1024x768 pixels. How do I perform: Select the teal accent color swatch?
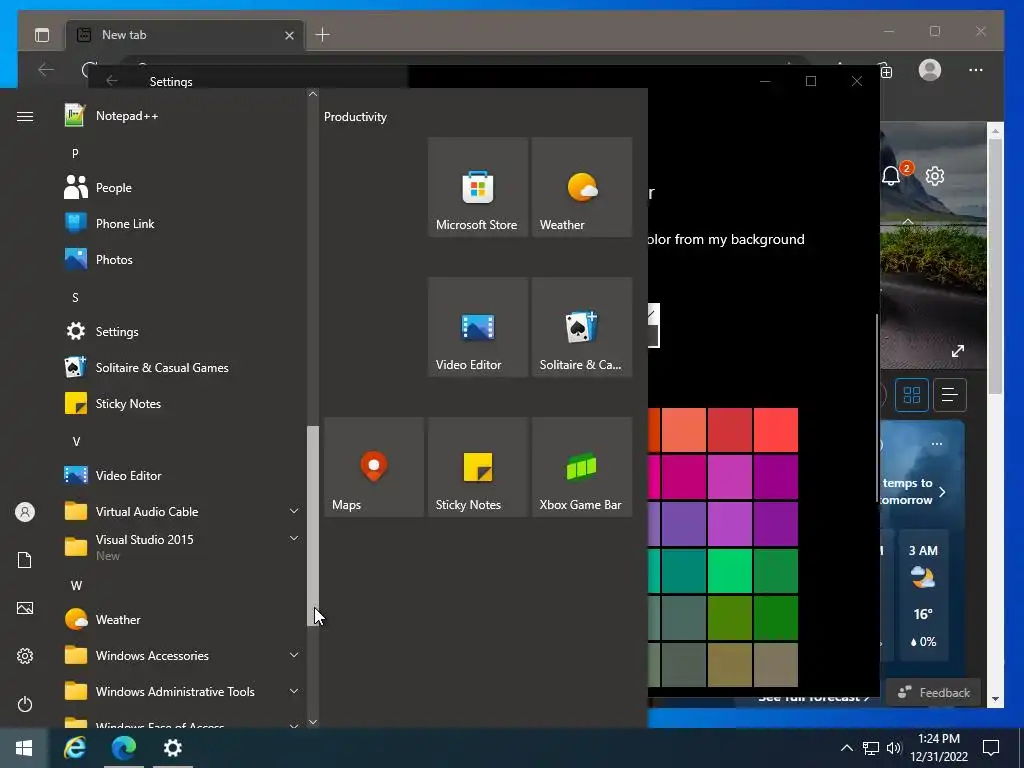tap(683, 571)
